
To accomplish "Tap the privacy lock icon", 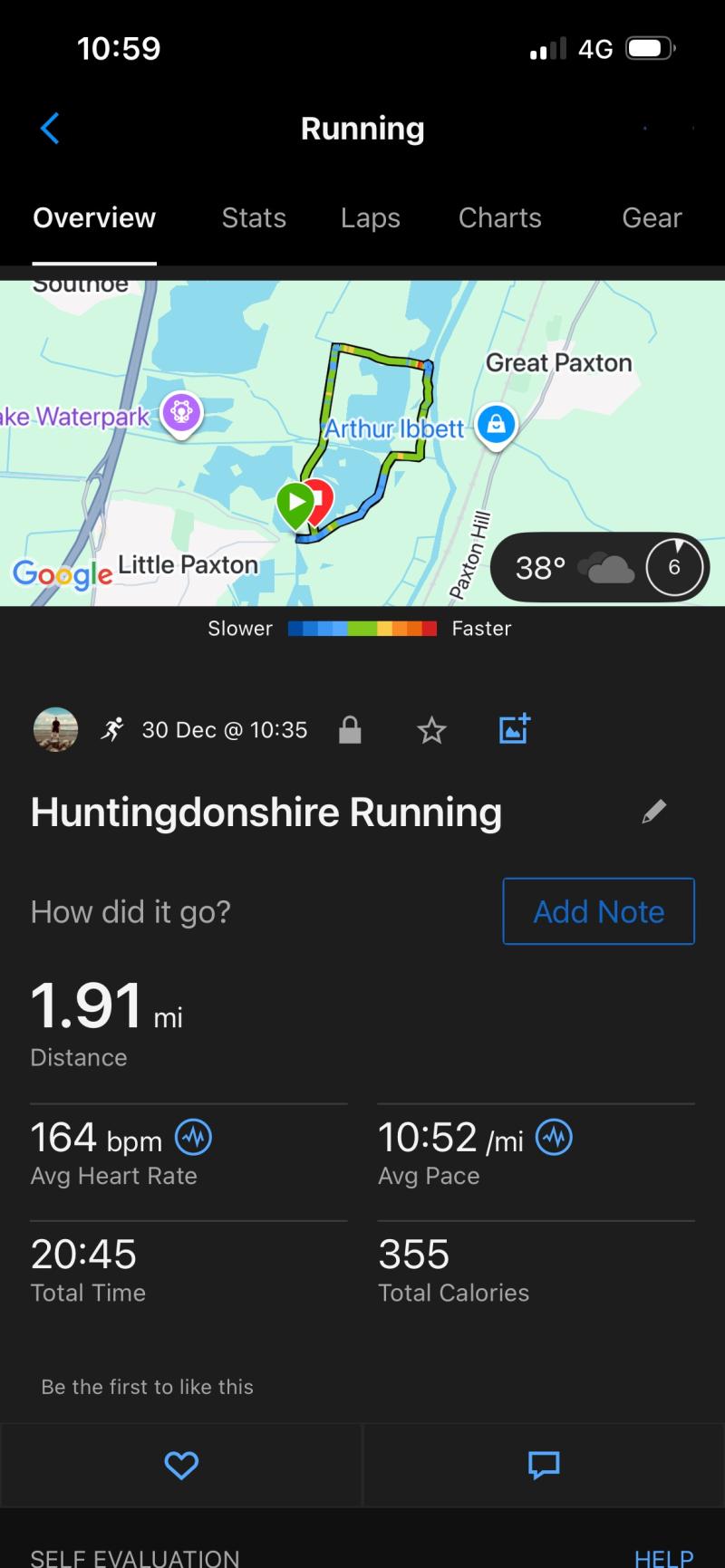I will [350, 730].
